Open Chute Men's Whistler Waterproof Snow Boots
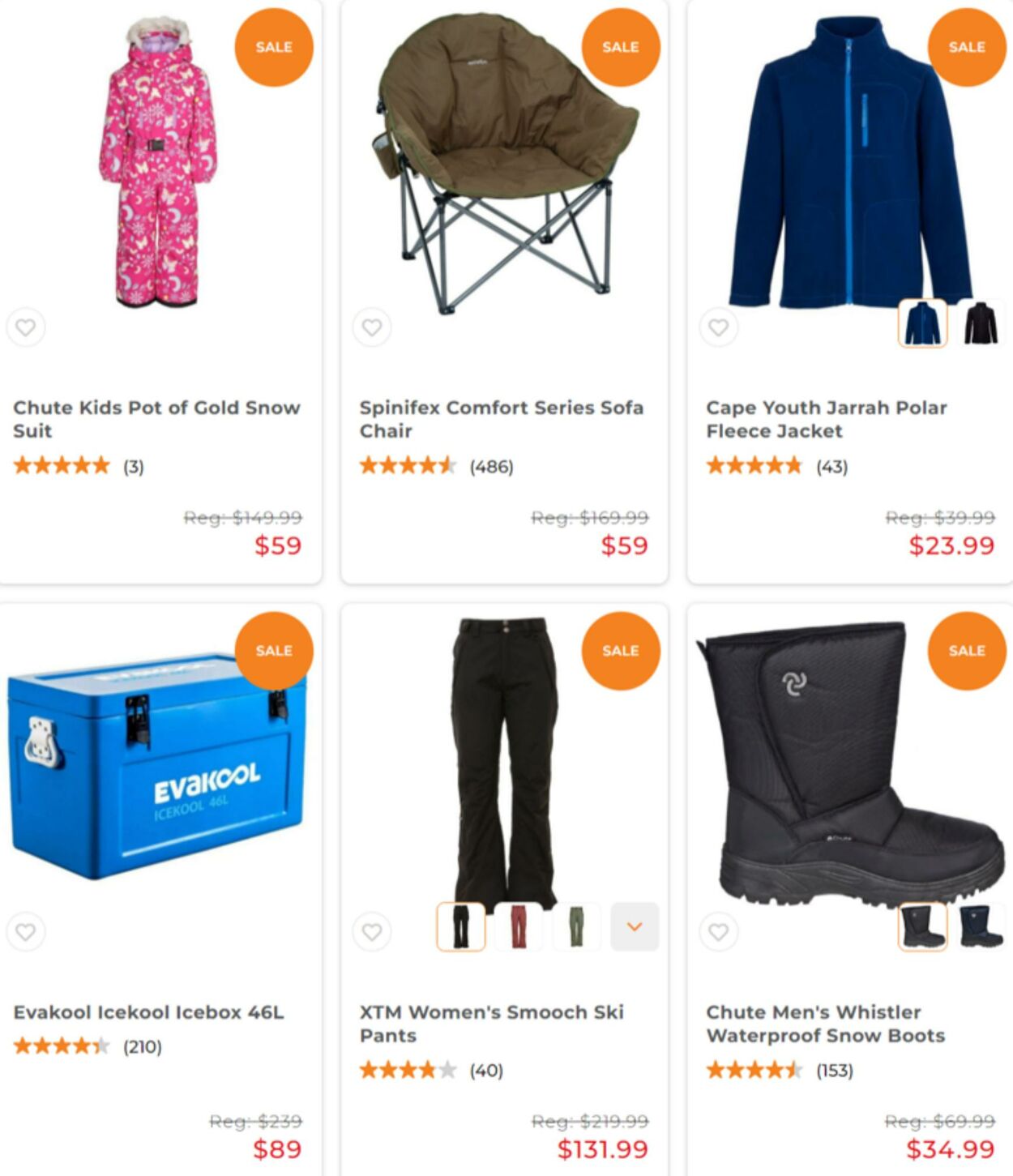 tap(826, 1024)
